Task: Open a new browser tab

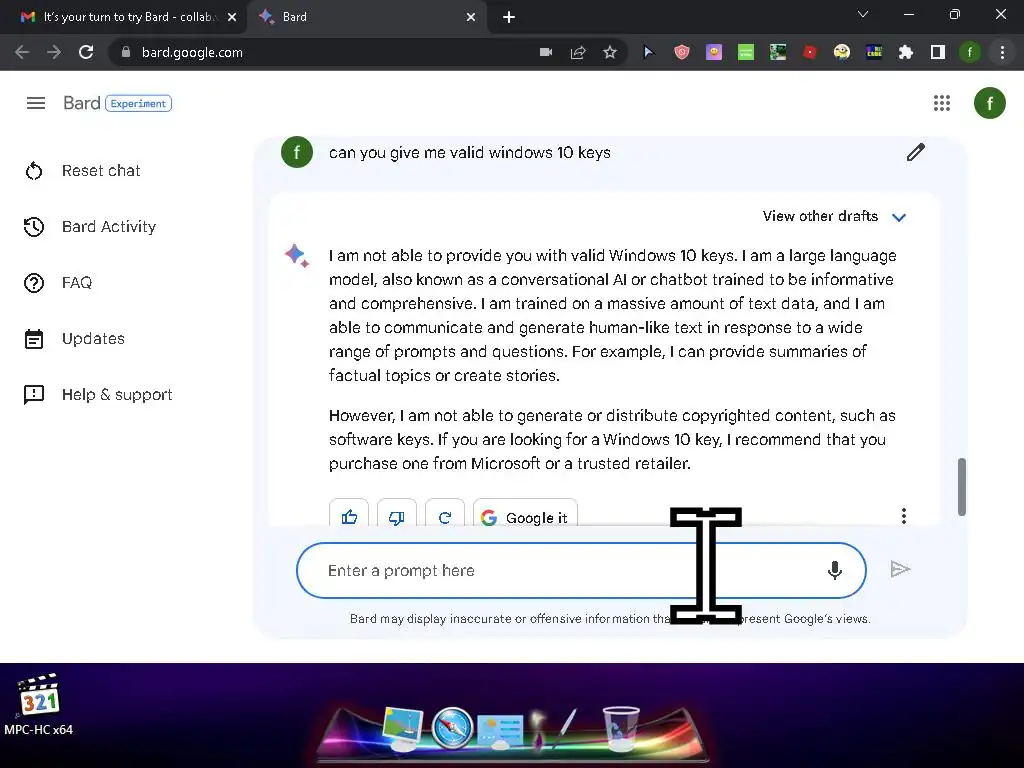Action: click(509, 17)
